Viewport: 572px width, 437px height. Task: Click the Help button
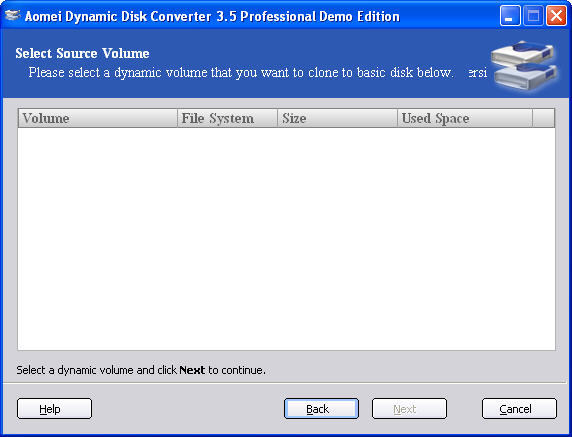point(54,409)
